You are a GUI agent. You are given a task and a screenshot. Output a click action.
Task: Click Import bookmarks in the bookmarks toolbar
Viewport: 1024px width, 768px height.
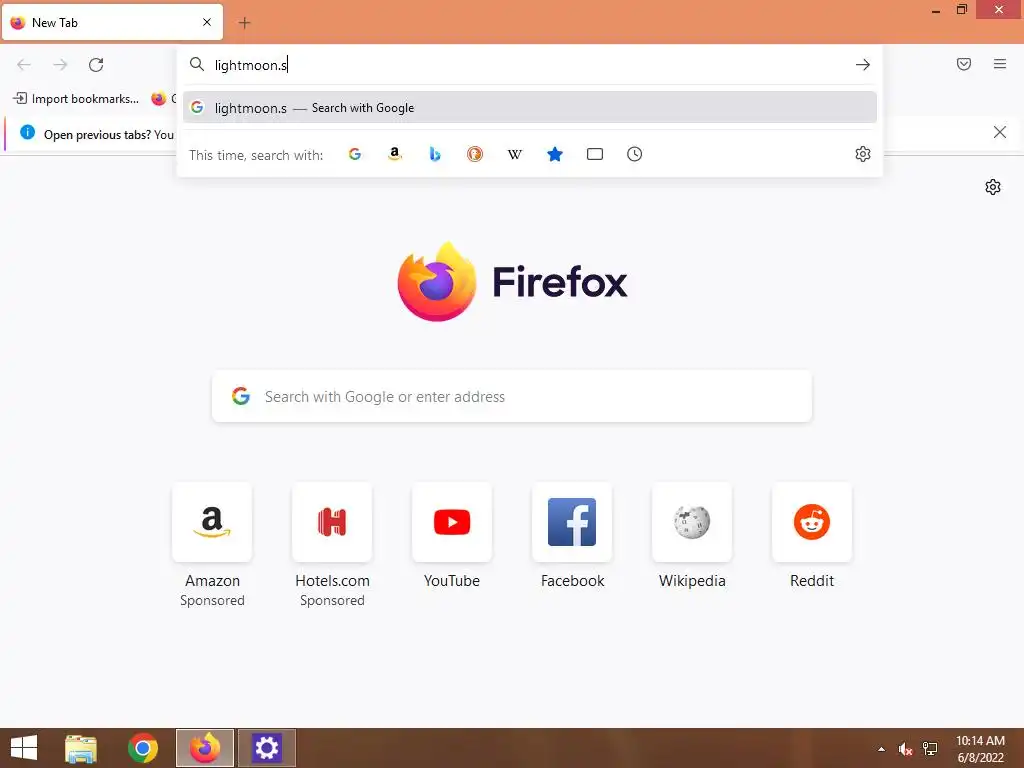coord(76,99)
